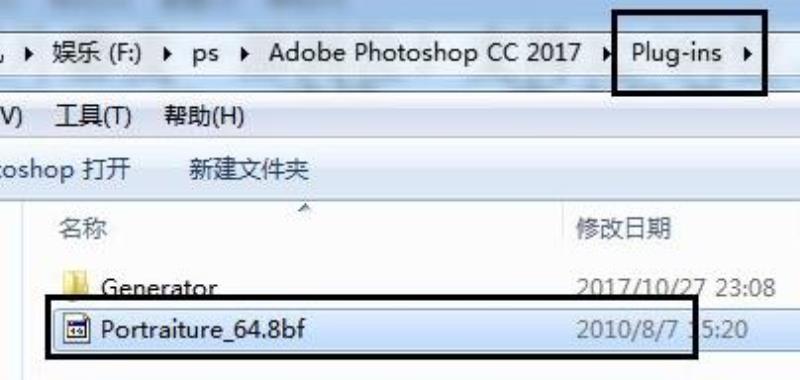
Task: Open the dropdown arrow after ps
Action: 244,54
